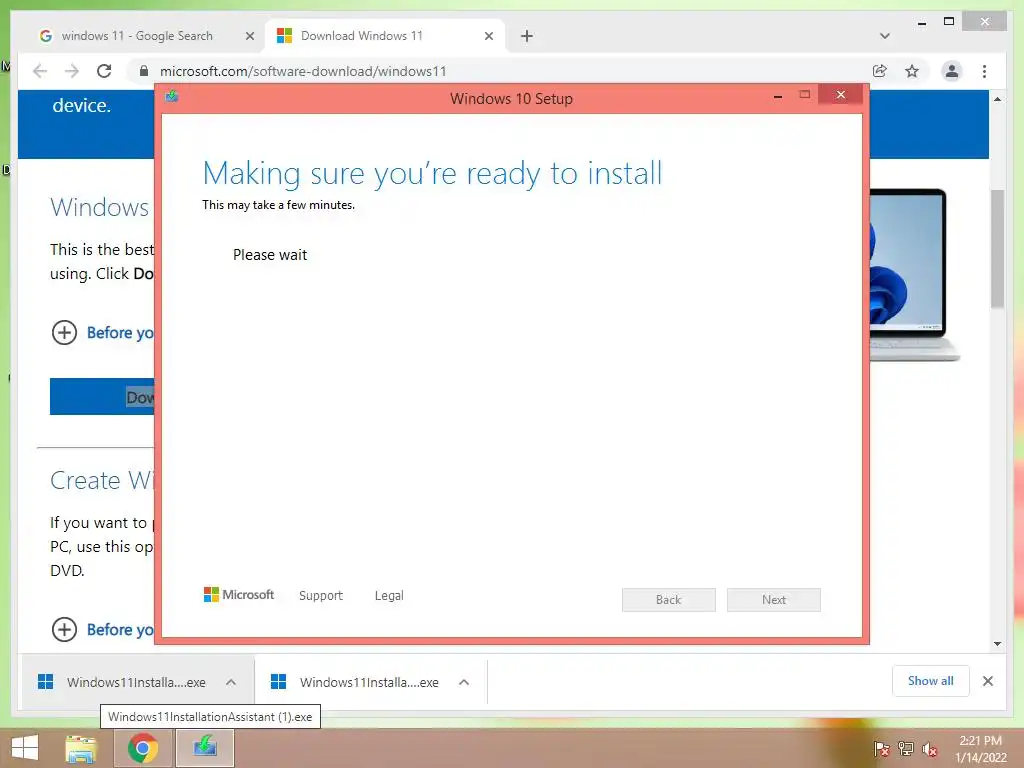Click the blue Download button on webpage
This screenshot has height=768, width=1024.
click(102, 396)
